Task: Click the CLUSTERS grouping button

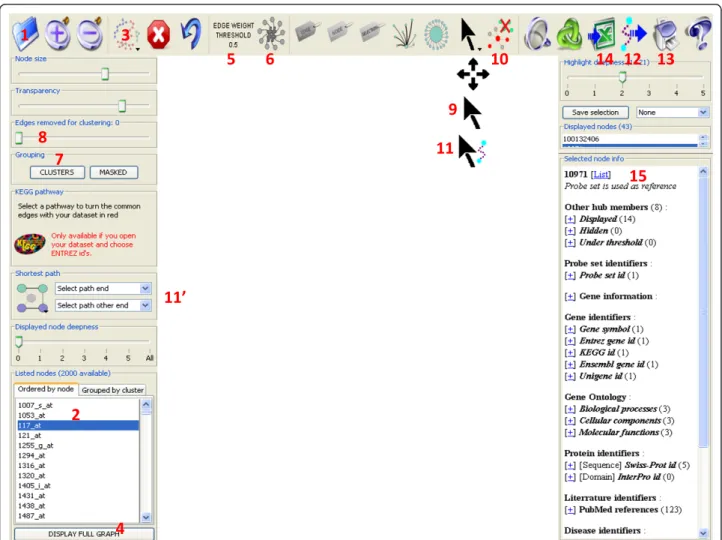Action: pyautogui.click(x=57, y=172)
